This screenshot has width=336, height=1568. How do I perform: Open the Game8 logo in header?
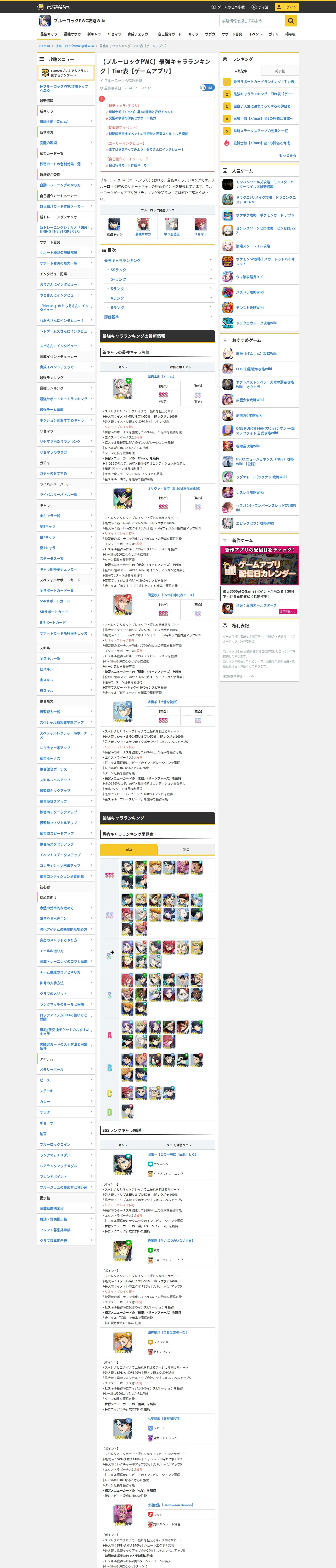[x=53, y=7]
